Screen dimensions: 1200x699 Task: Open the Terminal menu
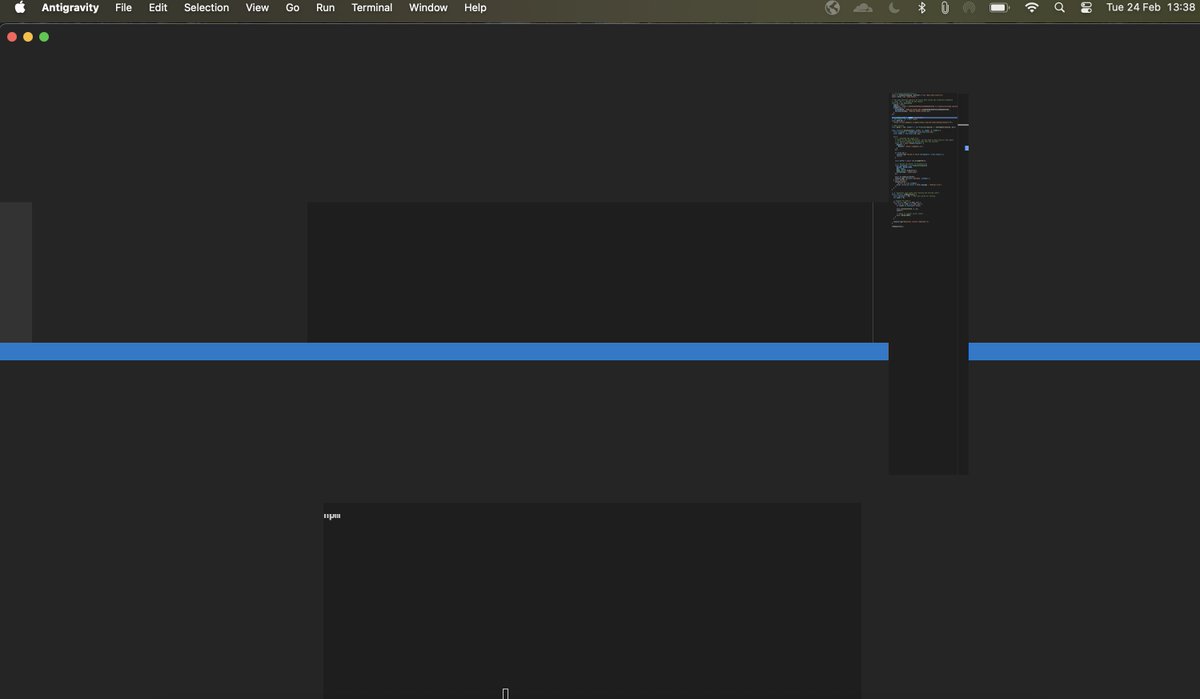pyautogui.click(x=372, y=7)
